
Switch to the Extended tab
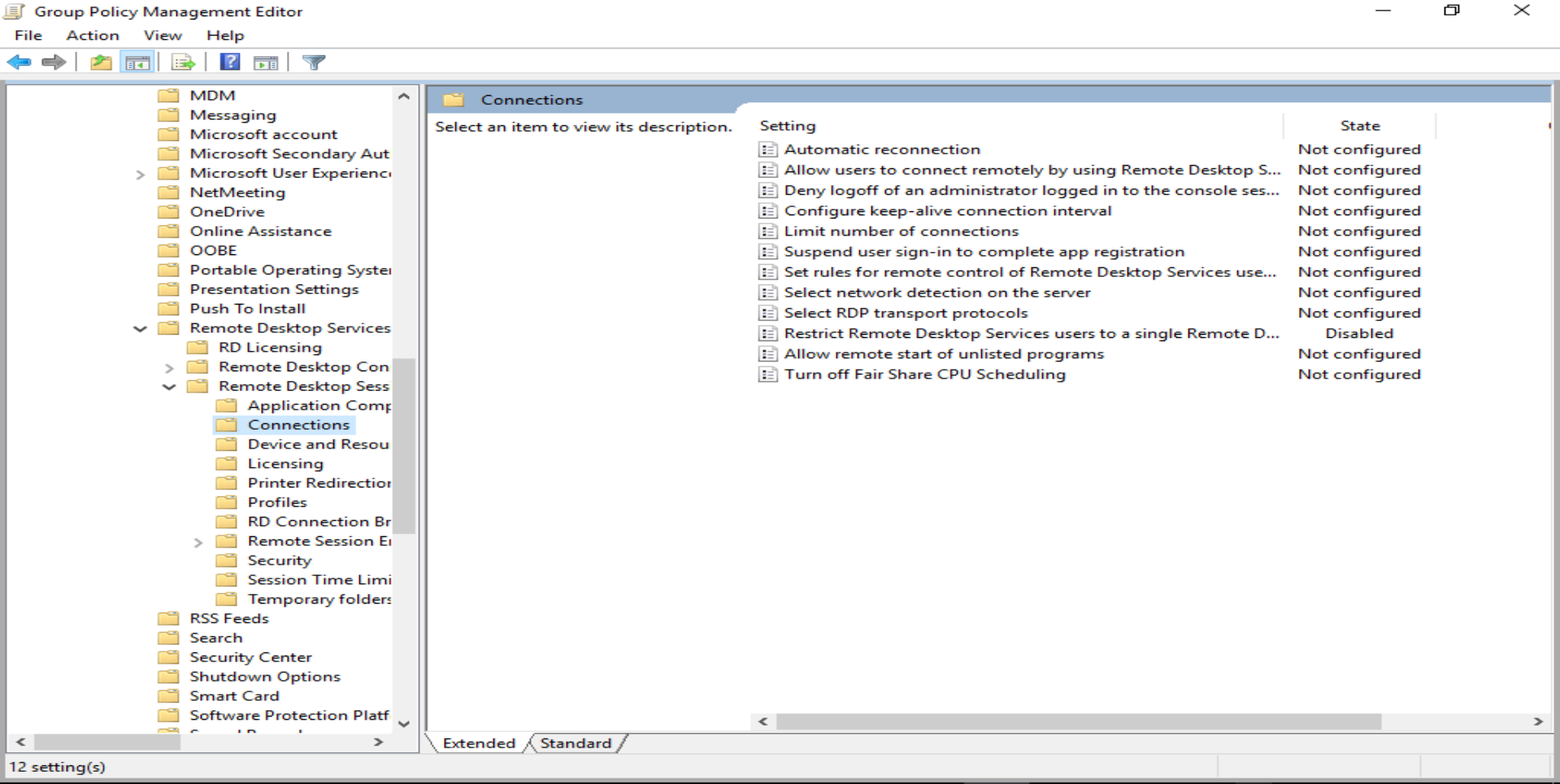tap(479, 743)
